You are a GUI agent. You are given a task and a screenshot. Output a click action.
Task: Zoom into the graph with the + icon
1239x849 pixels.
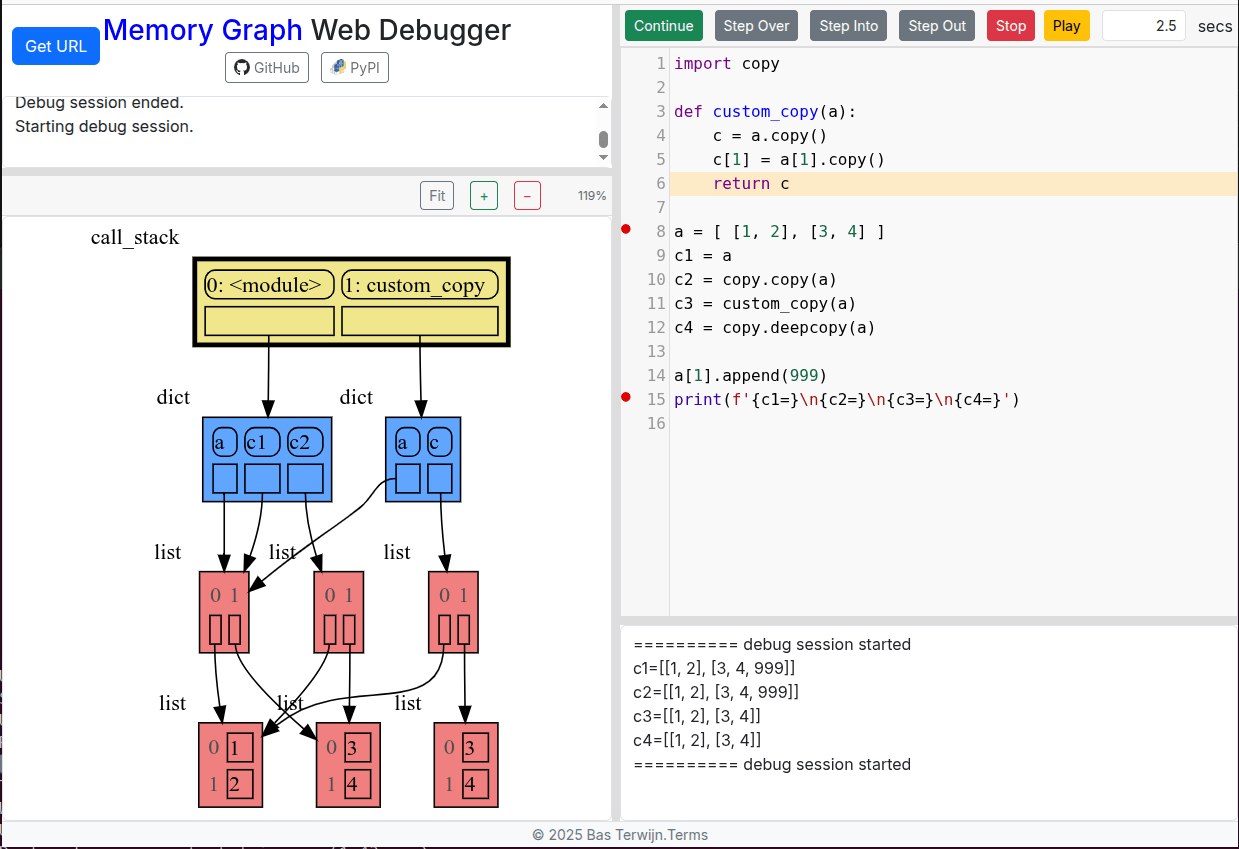pos(483,195)
